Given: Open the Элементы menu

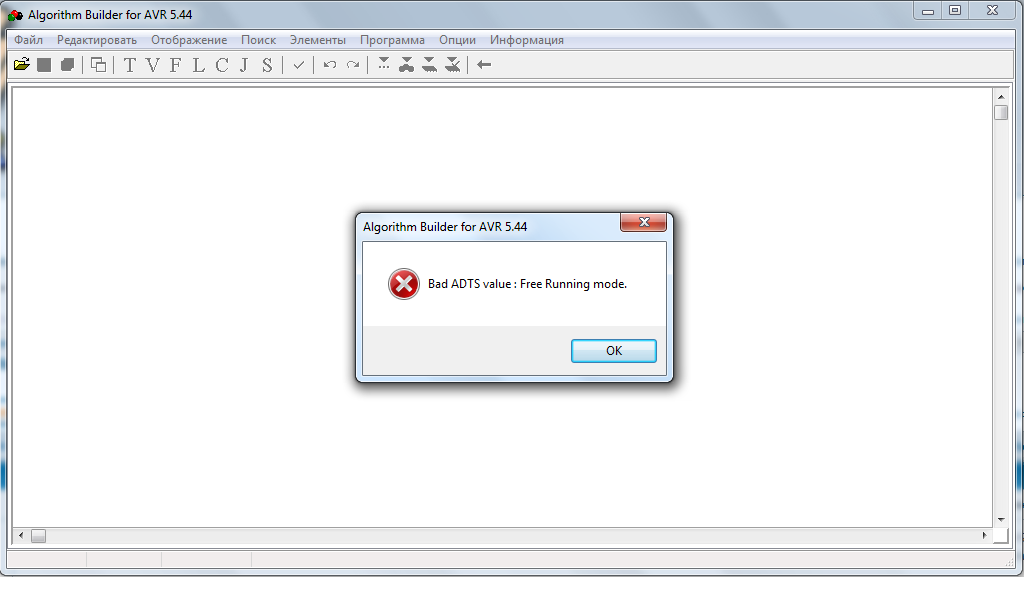Looking at the screenshot, I should pyautogui.click(x=317, y=40).
